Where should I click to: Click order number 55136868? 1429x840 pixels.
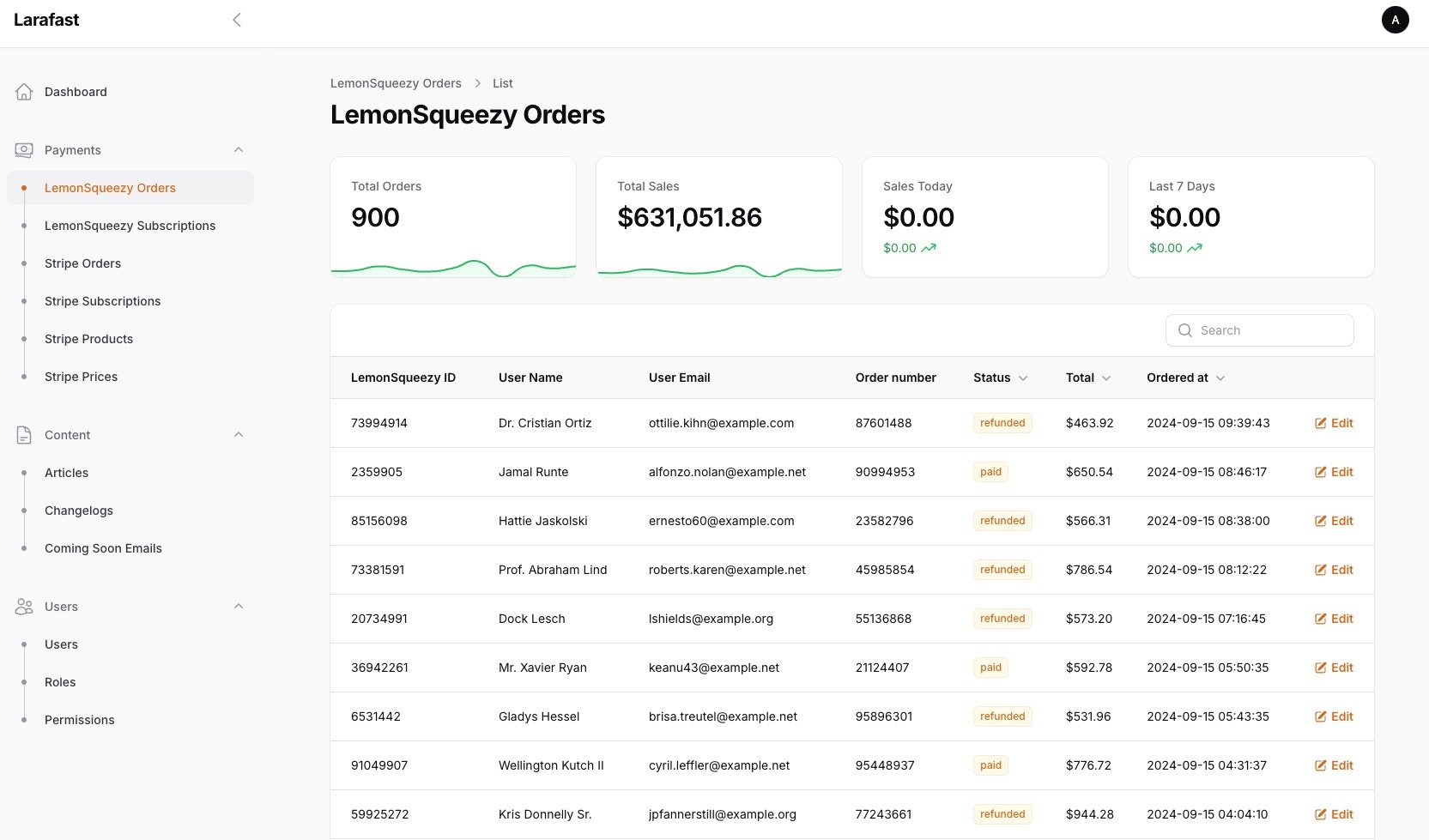883,619
